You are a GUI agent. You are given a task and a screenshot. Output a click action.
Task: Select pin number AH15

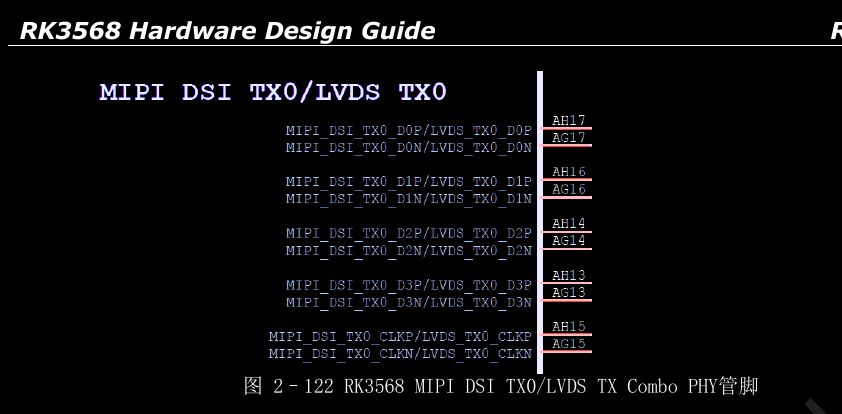[569, 327]
